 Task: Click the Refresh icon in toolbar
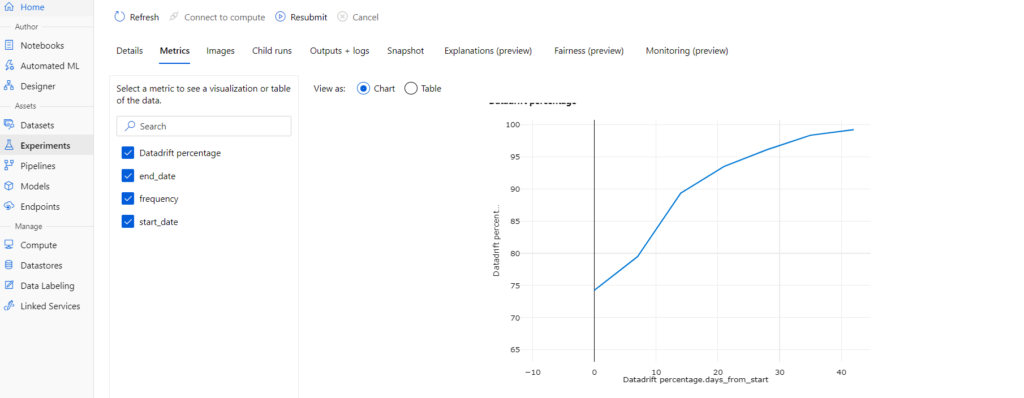[x=120, y=17]
